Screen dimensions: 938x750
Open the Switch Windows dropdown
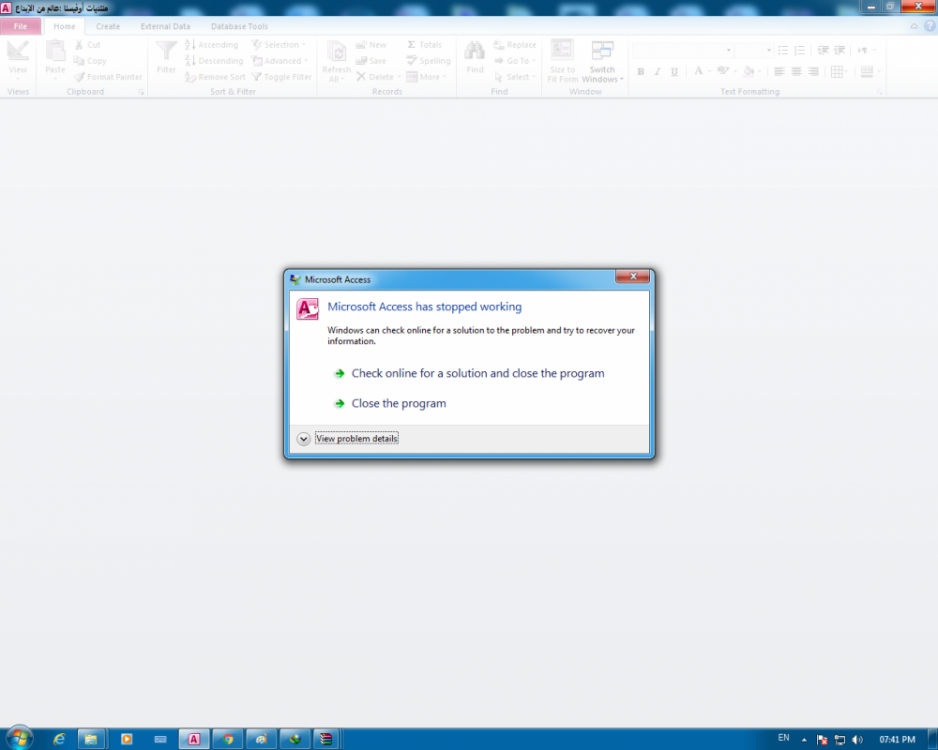[x=602, y=61]
